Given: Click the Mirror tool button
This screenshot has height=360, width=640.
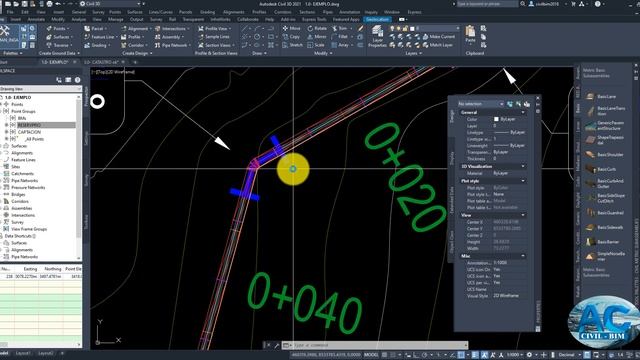Looking at the screenshot, I should pos(317,37).
